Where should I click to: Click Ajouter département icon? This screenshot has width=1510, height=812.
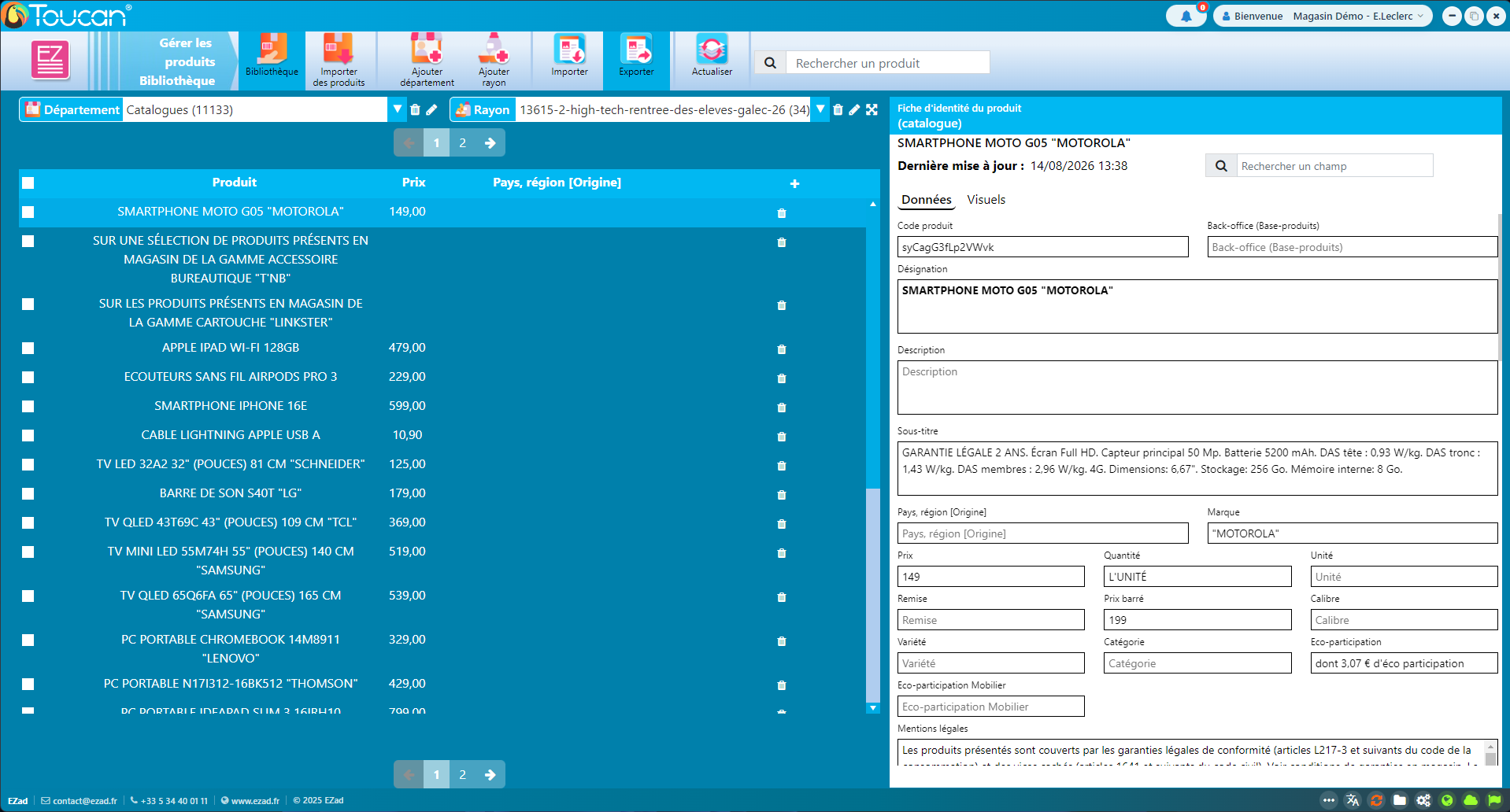point(427,60)
